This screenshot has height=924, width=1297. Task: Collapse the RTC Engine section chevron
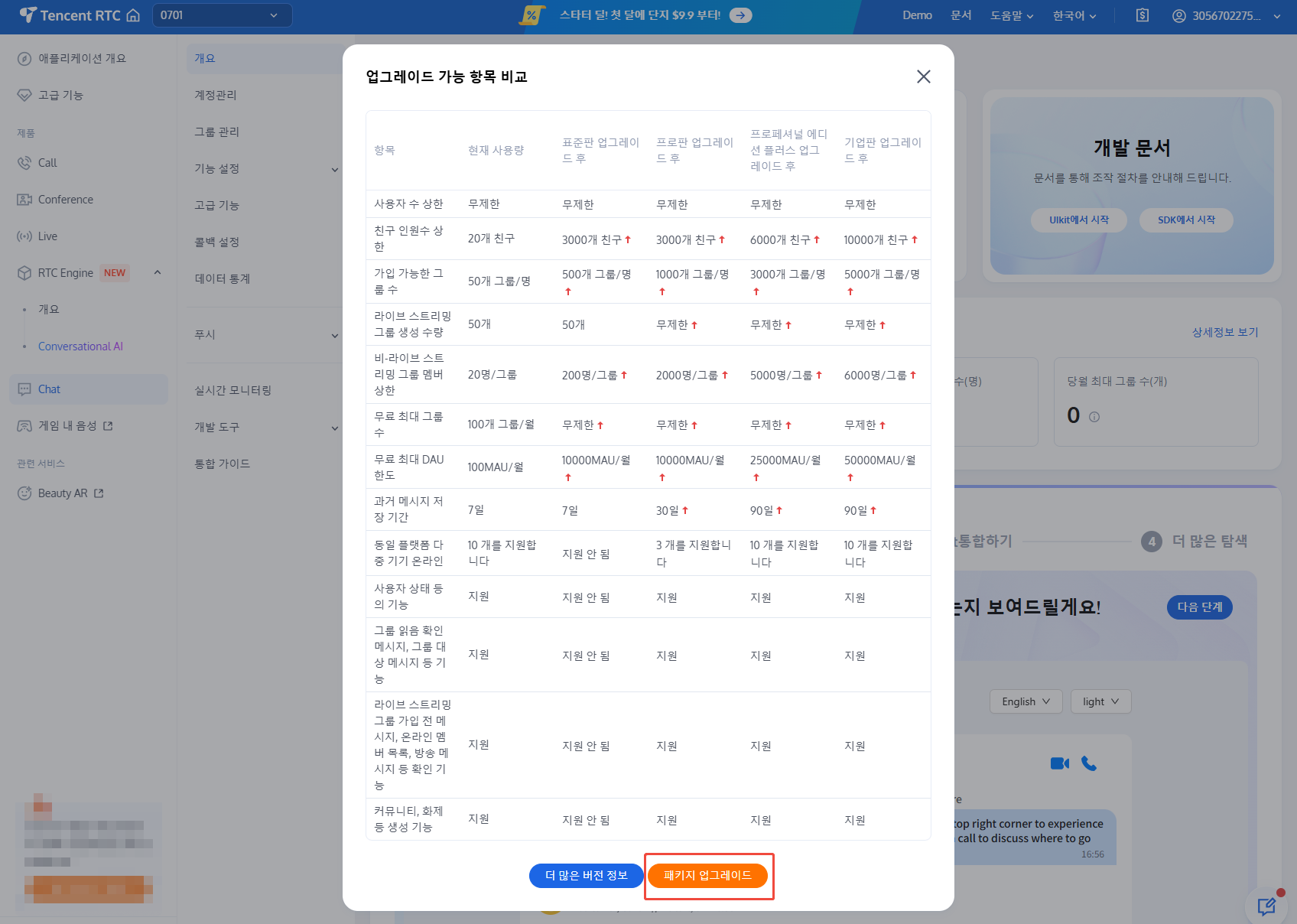(x=158, y=273)
